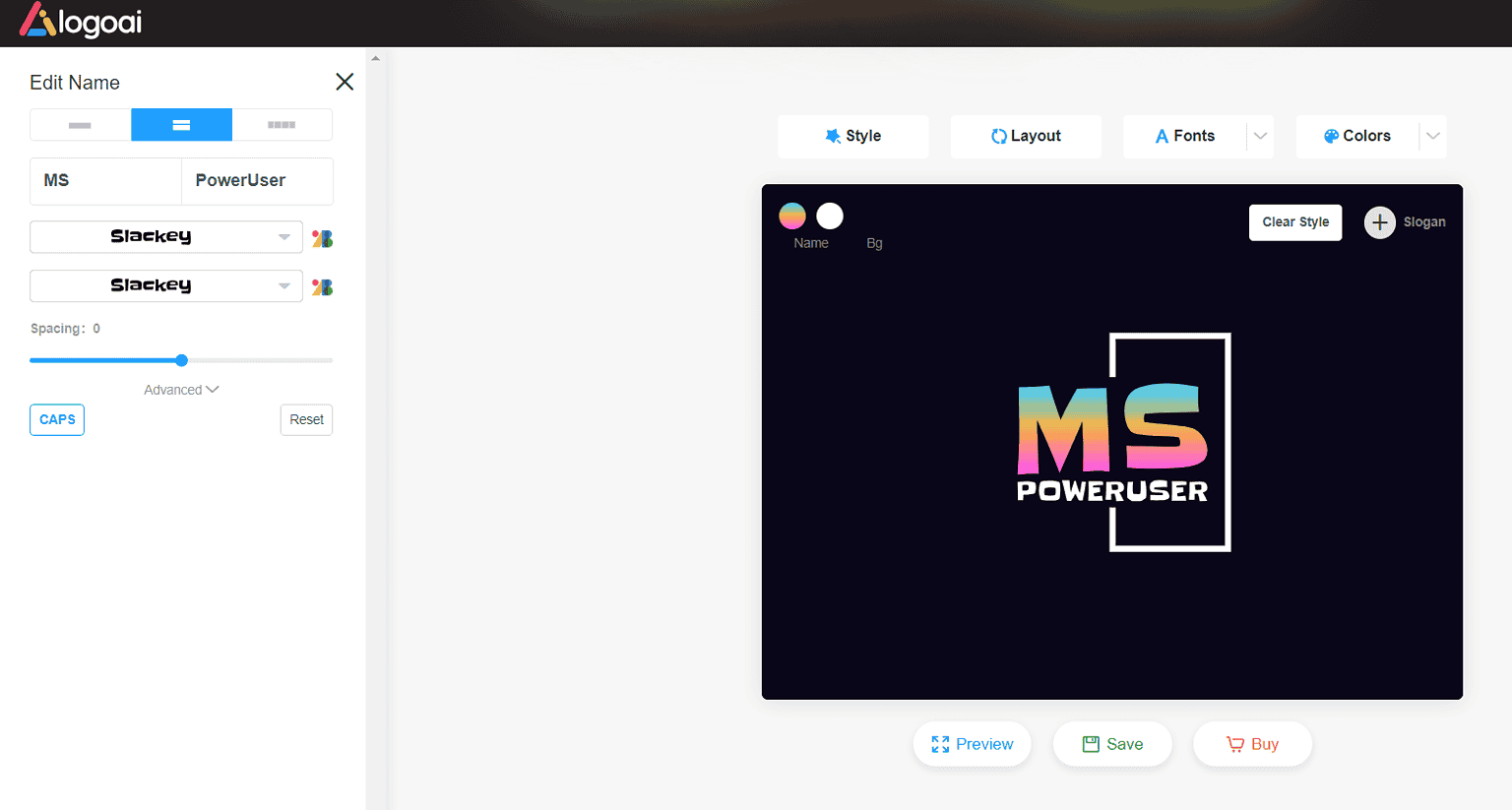Click the MS name text field
Image resolution: width=1512 pixels, height=810 pixels.
(x=105, y=181)
